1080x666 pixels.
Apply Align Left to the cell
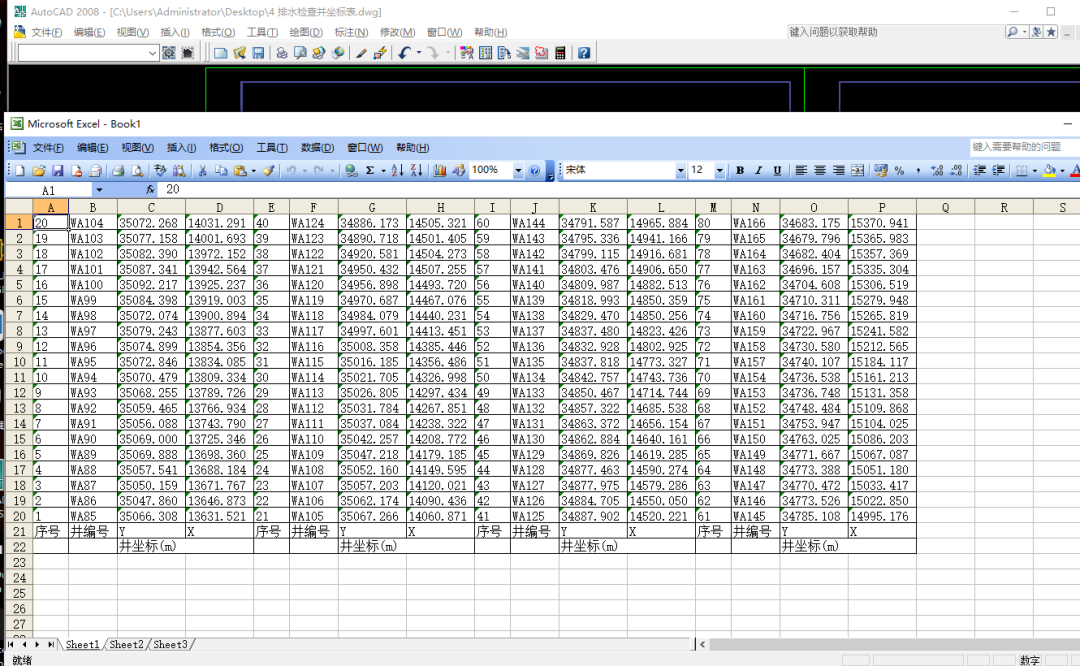point(801,171)
